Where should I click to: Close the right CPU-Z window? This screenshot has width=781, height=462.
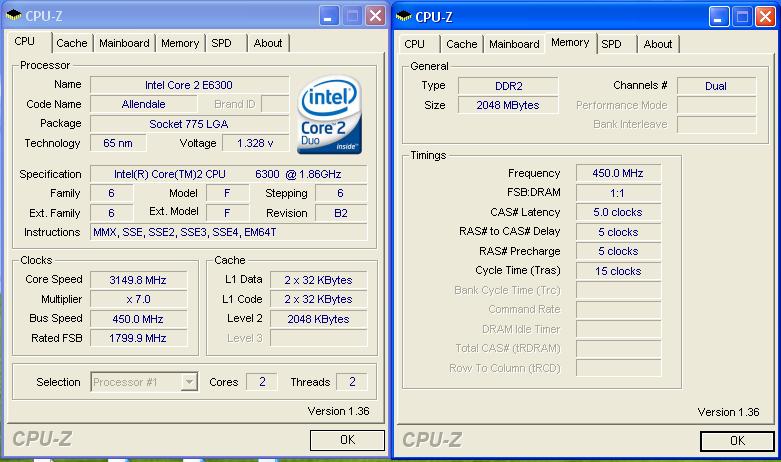(766, 17)
